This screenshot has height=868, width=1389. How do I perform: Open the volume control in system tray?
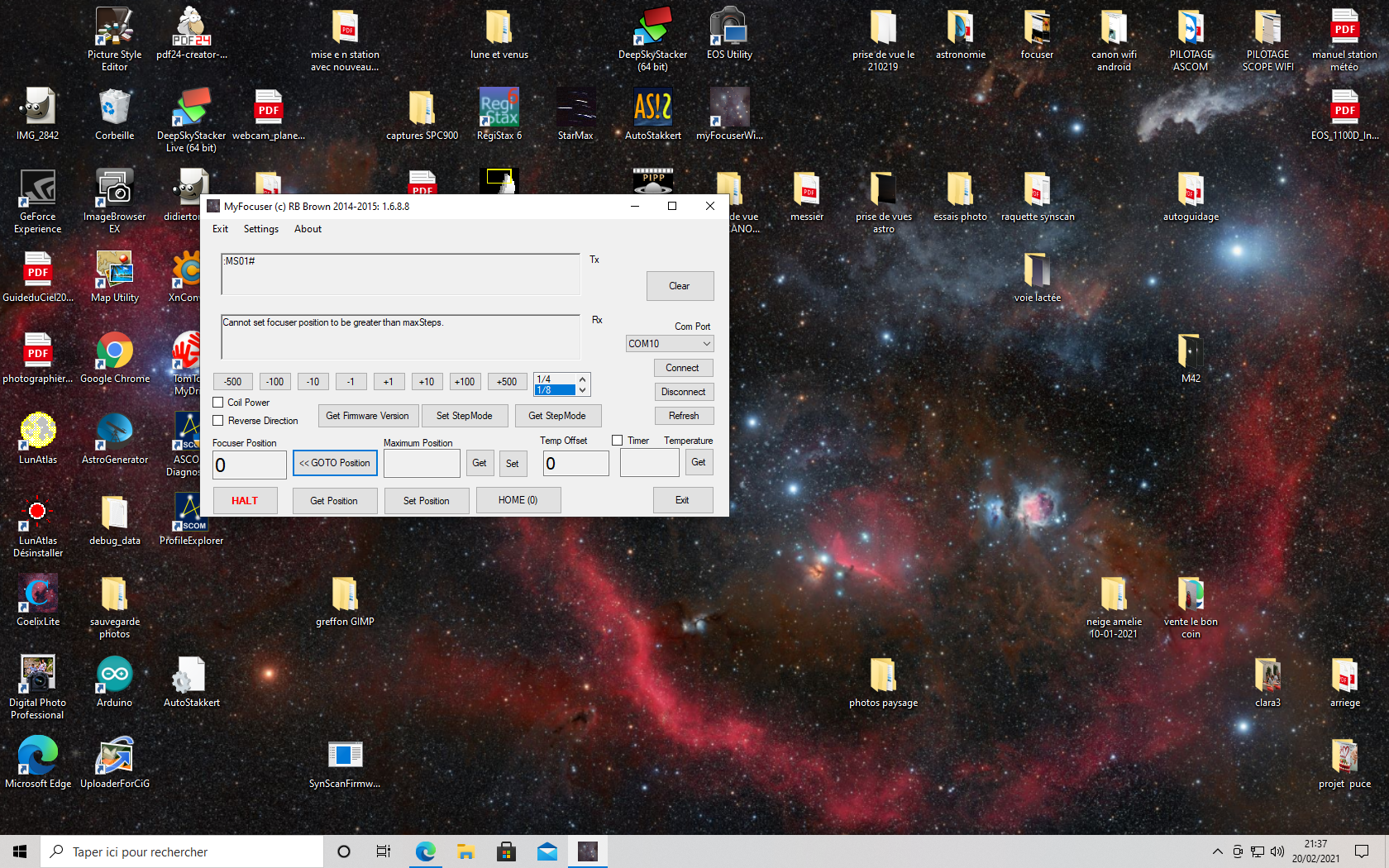click(1277, 851)
